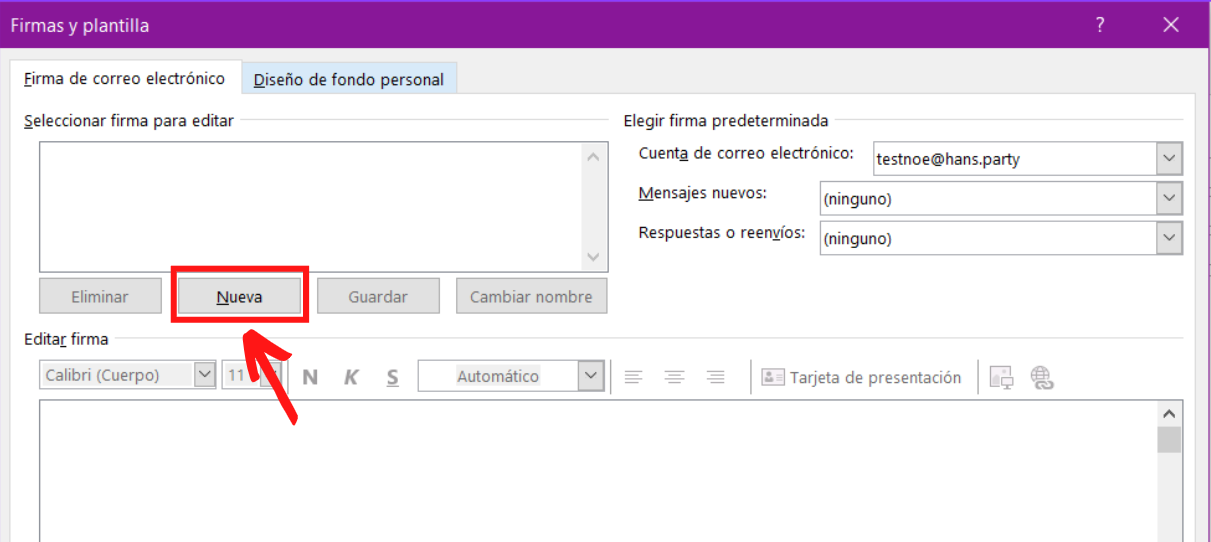Expand the Mensajes nuevos dropdown
The width and height of the screenshot is (1211, 542).
click(1169, 199)
